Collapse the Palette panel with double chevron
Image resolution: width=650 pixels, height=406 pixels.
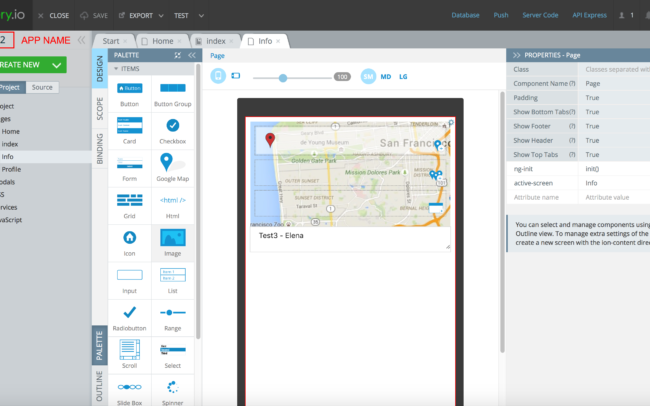[192, 55]
